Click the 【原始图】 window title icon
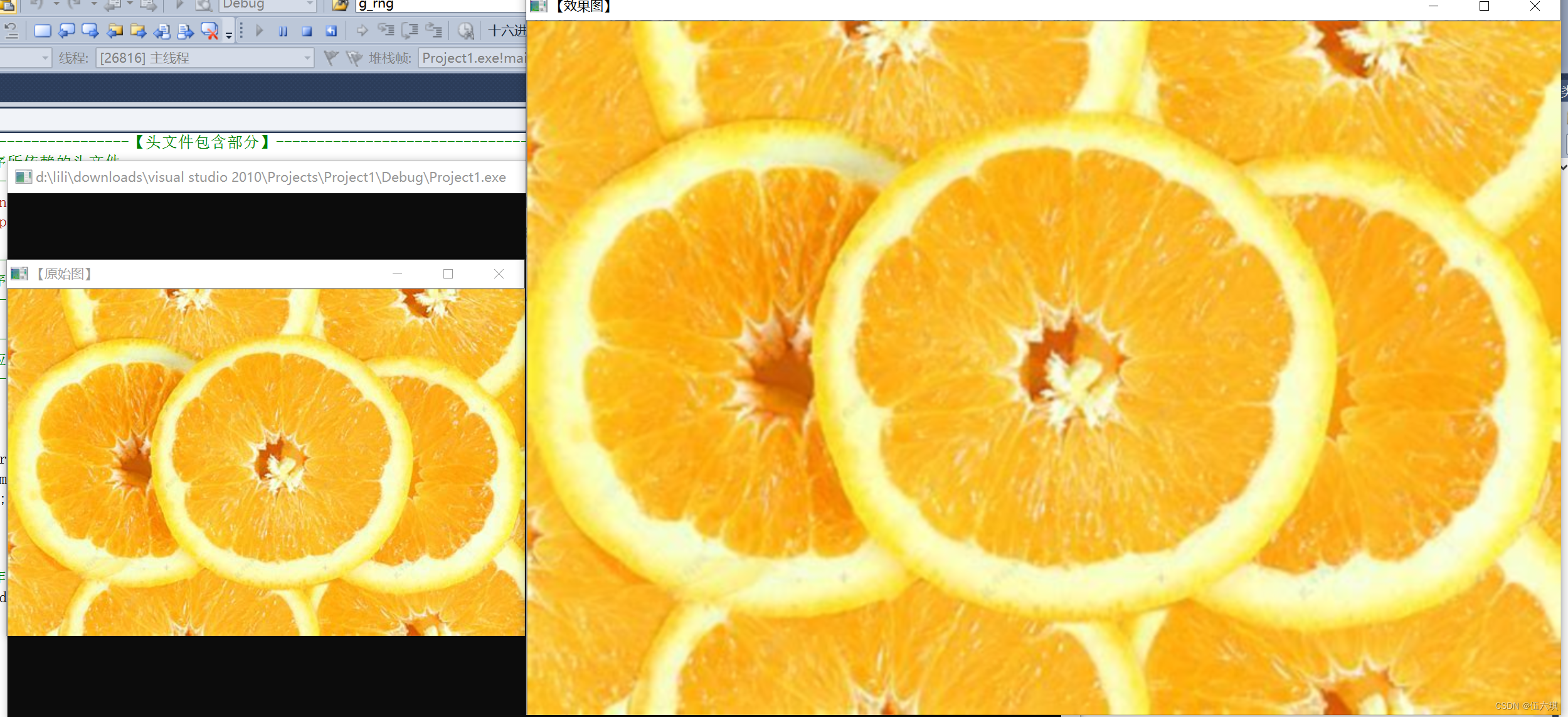The height and width of the screenshot is (717, 1568). tap(19, 274)
